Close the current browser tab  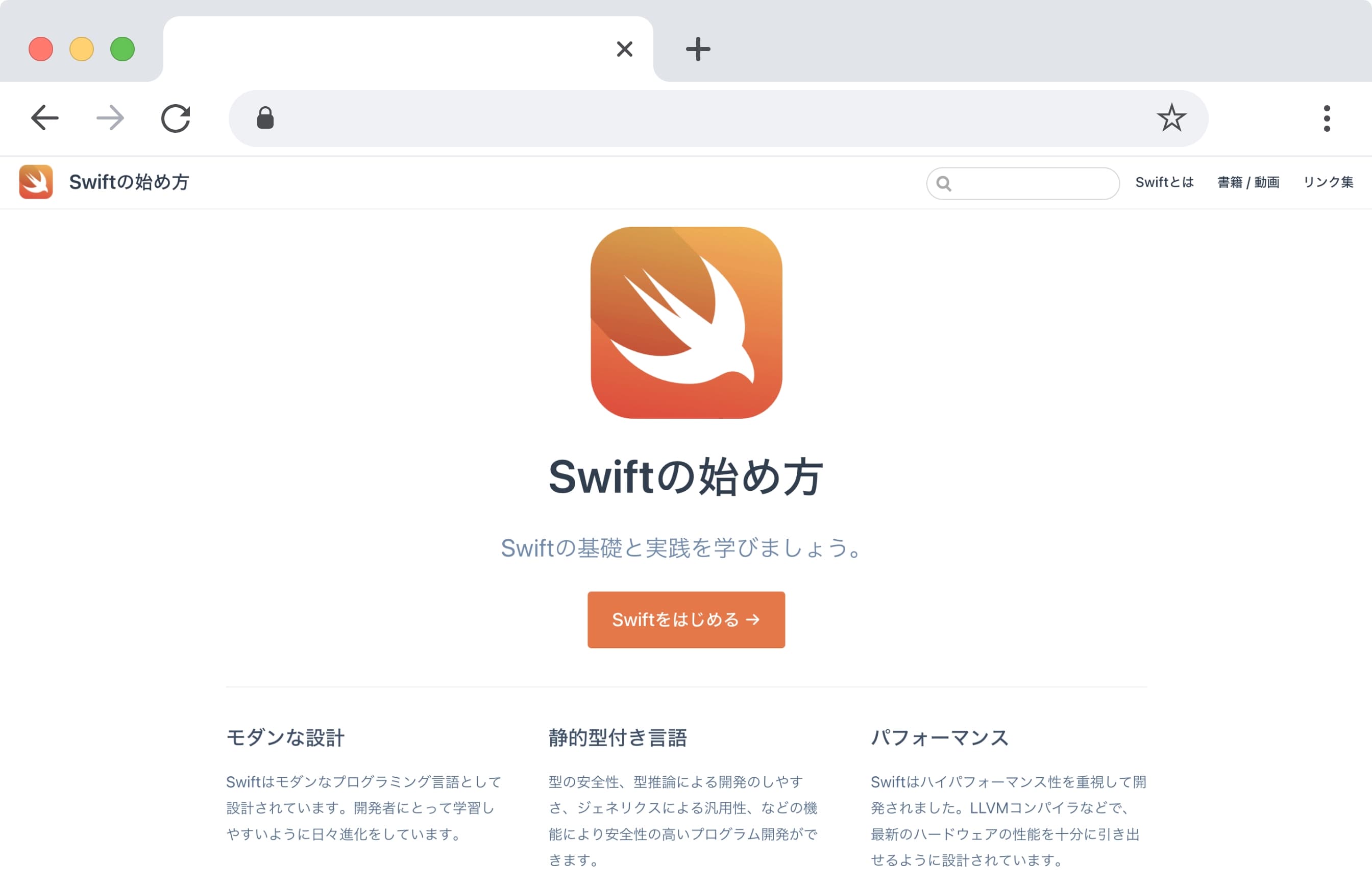point(624,49)
